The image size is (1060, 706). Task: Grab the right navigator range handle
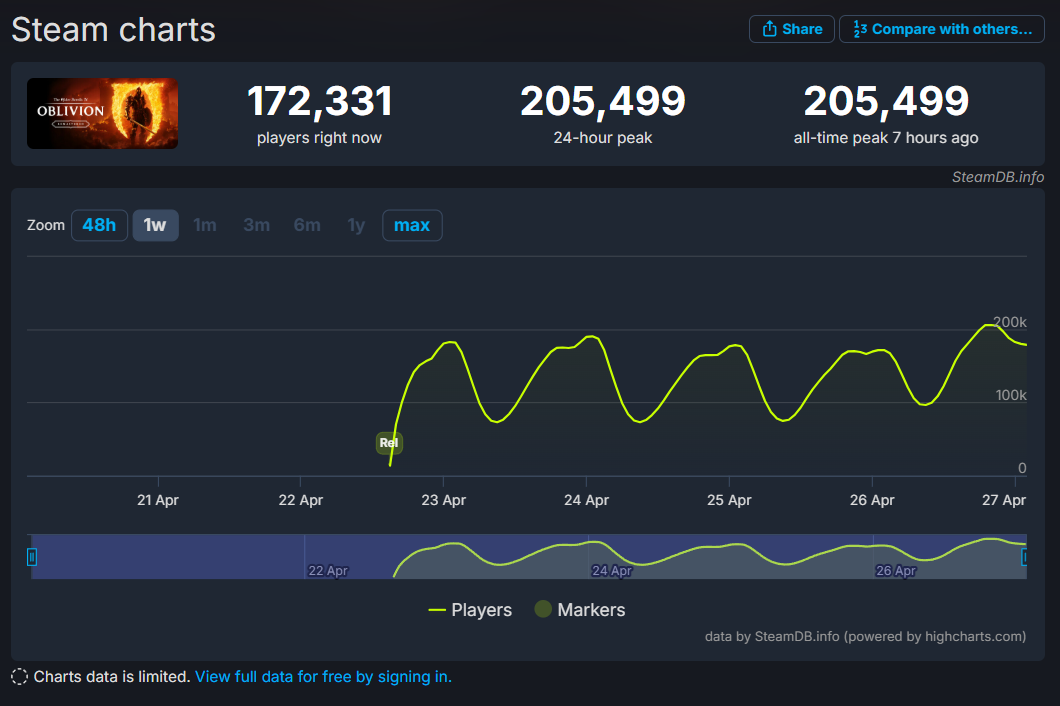click(1024, 557)
